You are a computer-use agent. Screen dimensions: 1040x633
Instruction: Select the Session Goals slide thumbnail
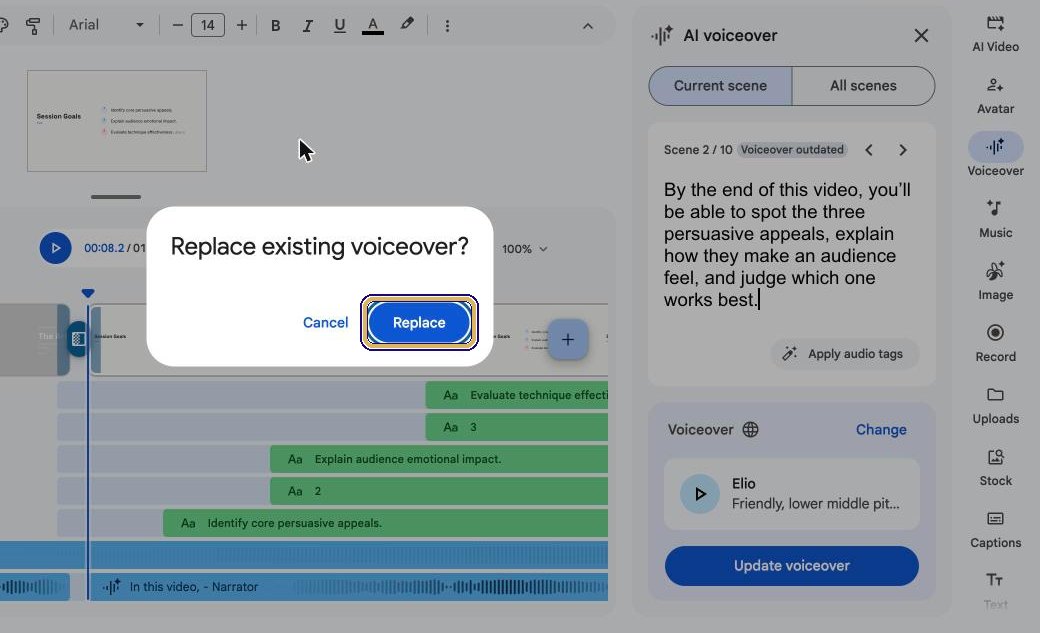point(117,121)
